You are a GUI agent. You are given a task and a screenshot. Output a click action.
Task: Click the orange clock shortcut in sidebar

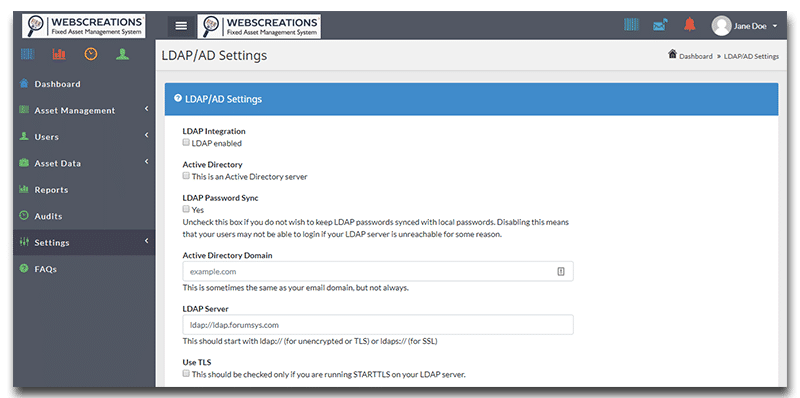tap(91, 54)
